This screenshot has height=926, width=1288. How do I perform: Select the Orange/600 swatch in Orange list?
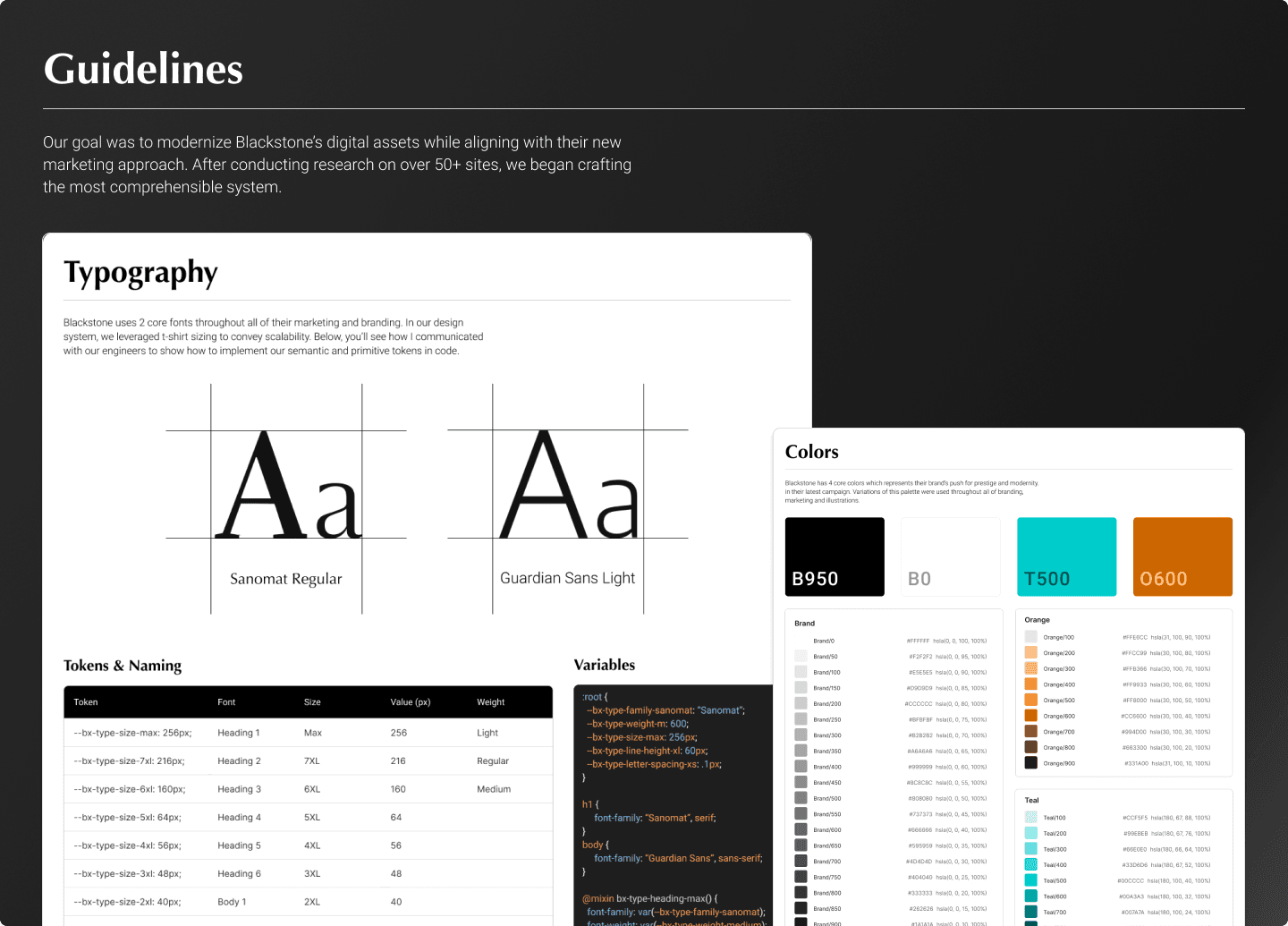(1030, 716)
